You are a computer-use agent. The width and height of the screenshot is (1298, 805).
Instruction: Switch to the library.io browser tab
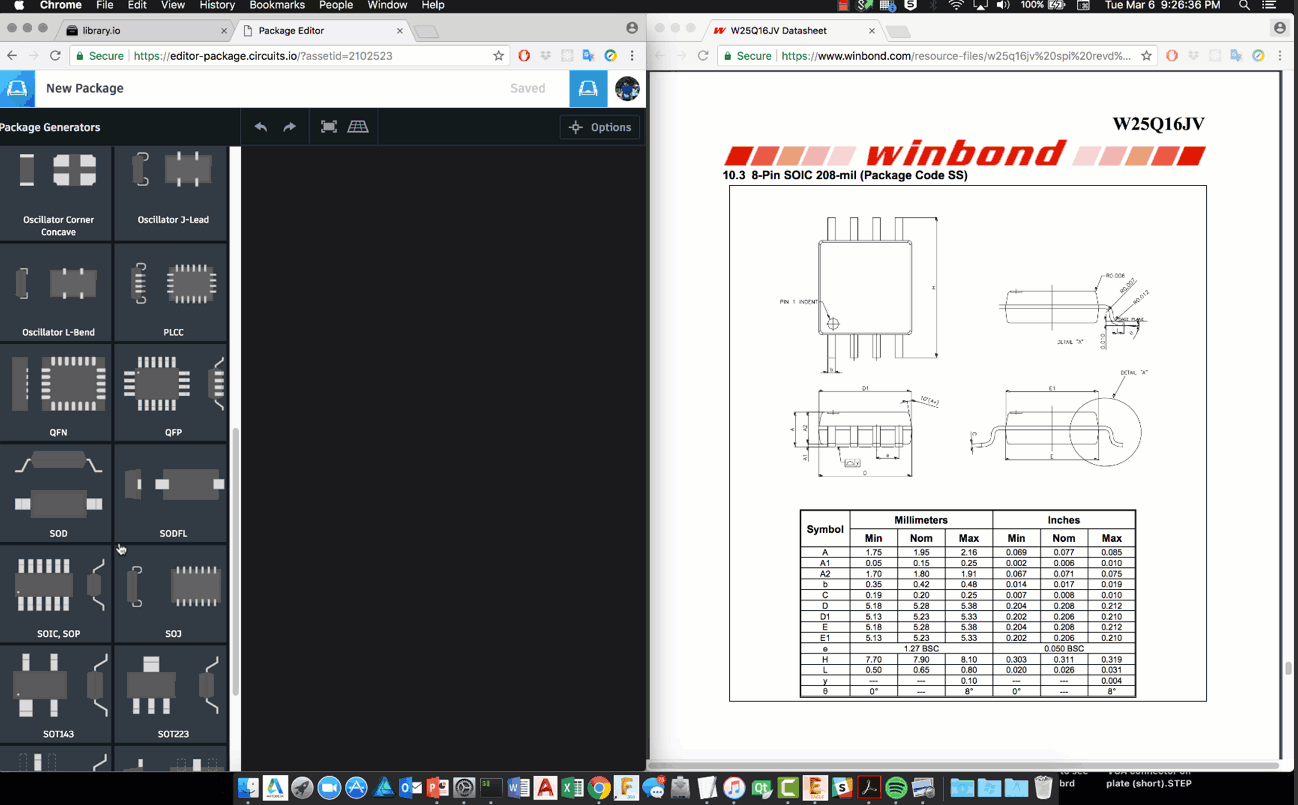pos(144,31)
